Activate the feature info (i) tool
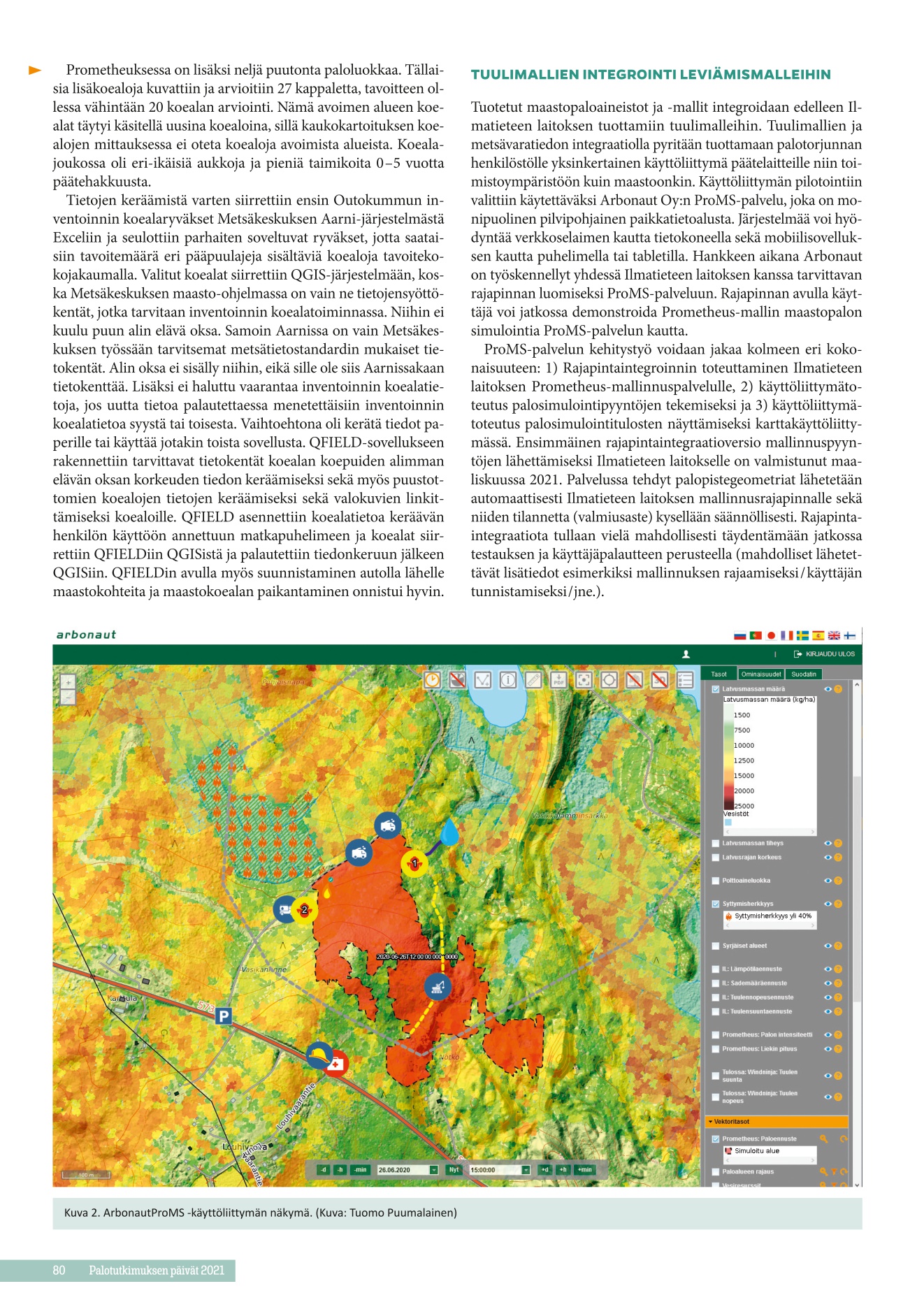Image resolution: width=924 pixels, height=1307 pixels. click(508, 679)
